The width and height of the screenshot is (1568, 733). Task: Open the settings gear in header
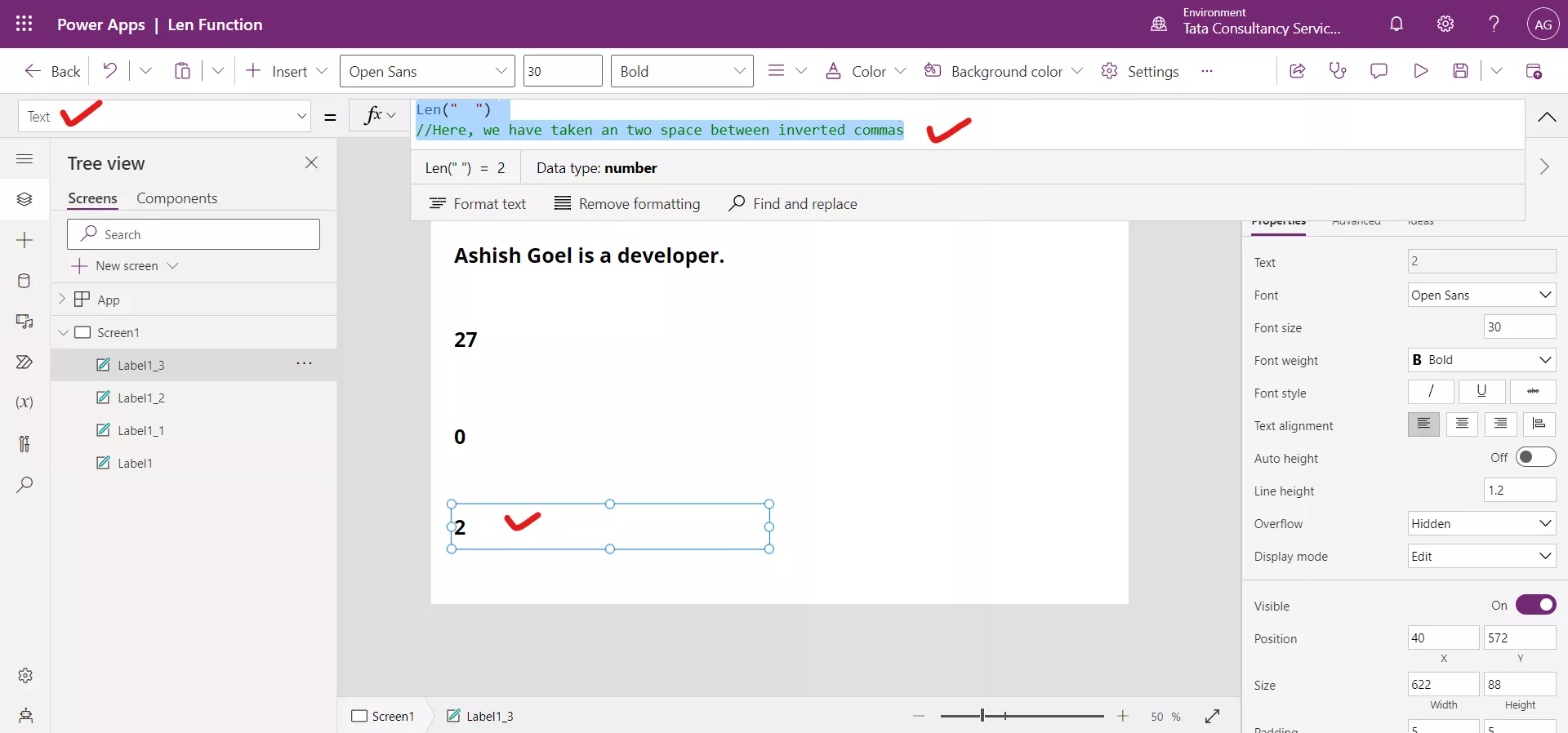click(1445, 24)
